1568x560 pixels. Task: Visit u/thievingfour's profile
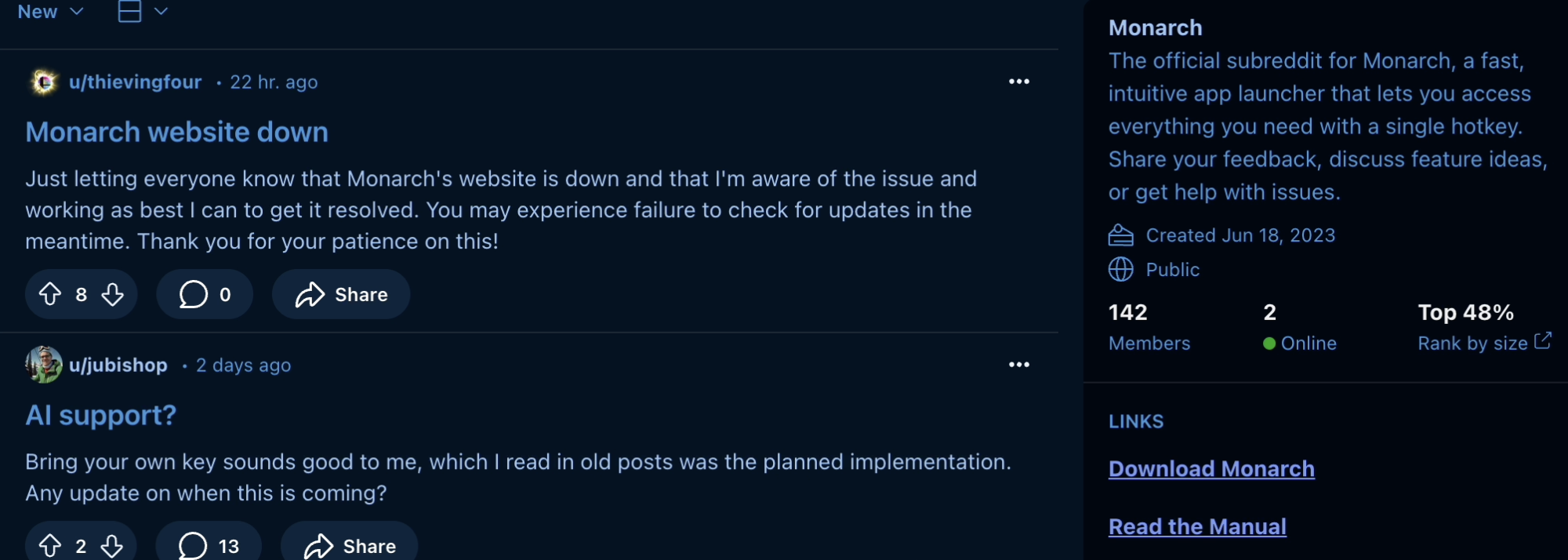135,82
